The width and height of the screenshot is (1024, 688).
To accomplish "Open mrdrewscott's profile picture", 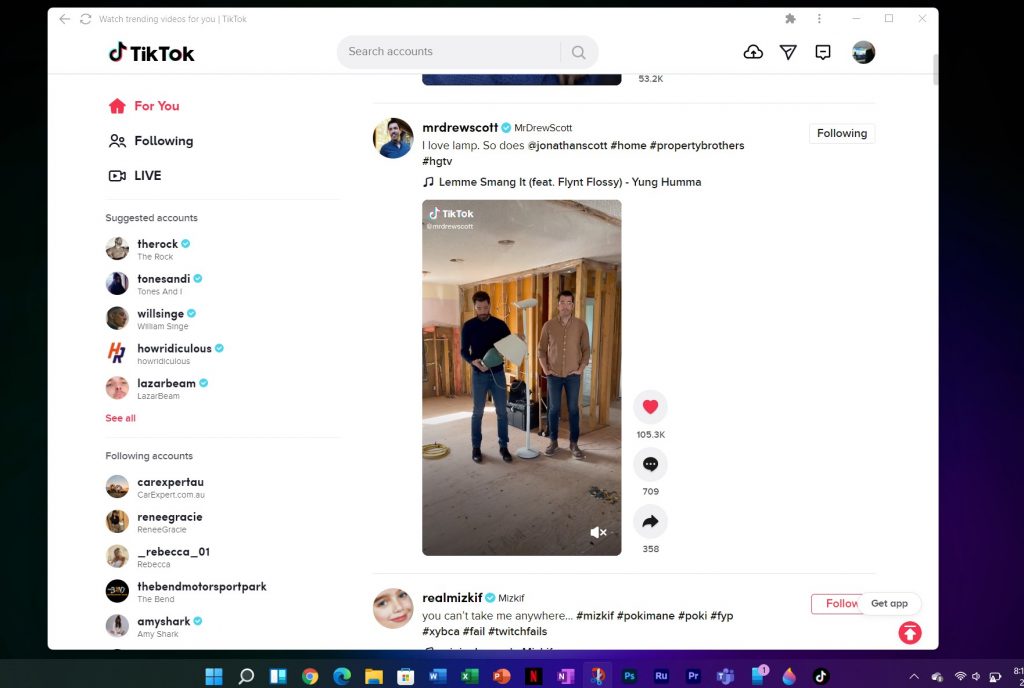I will (x=393, y=138).
